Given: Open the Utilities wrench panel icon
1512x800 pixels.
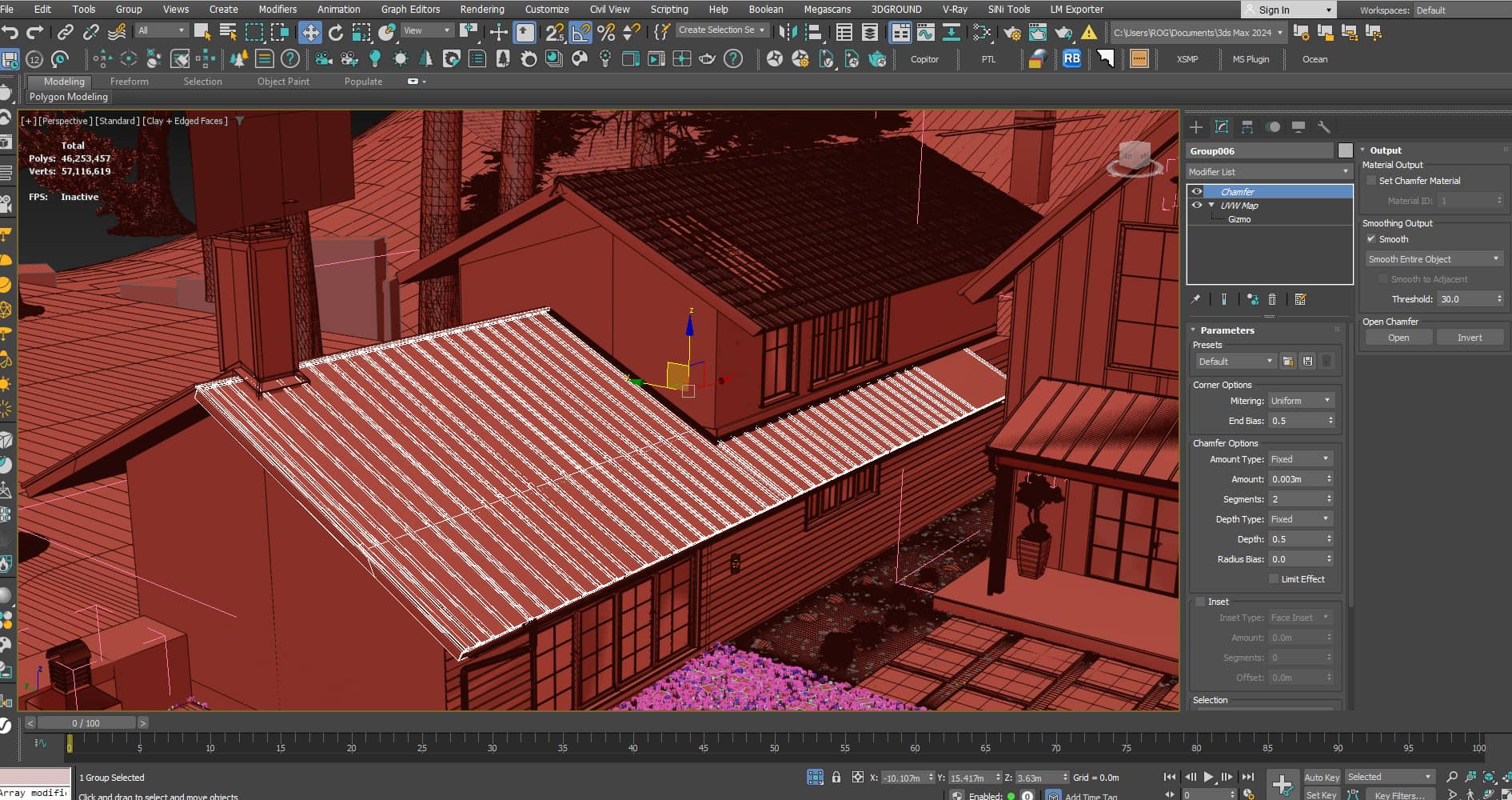Looking at the screenshot, I should pos(1324,127).
